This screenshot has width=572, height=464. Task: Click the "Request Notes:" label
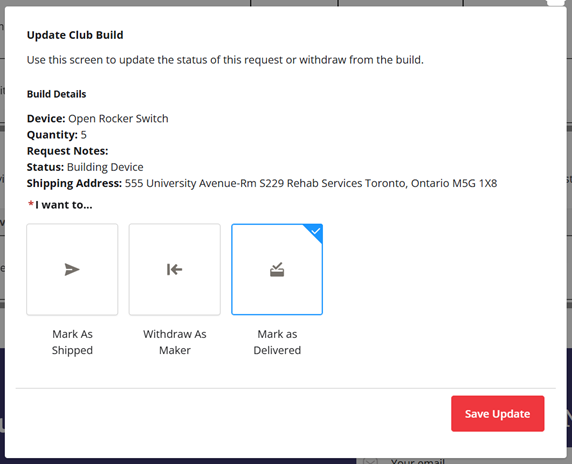click(x=67, y=151)
